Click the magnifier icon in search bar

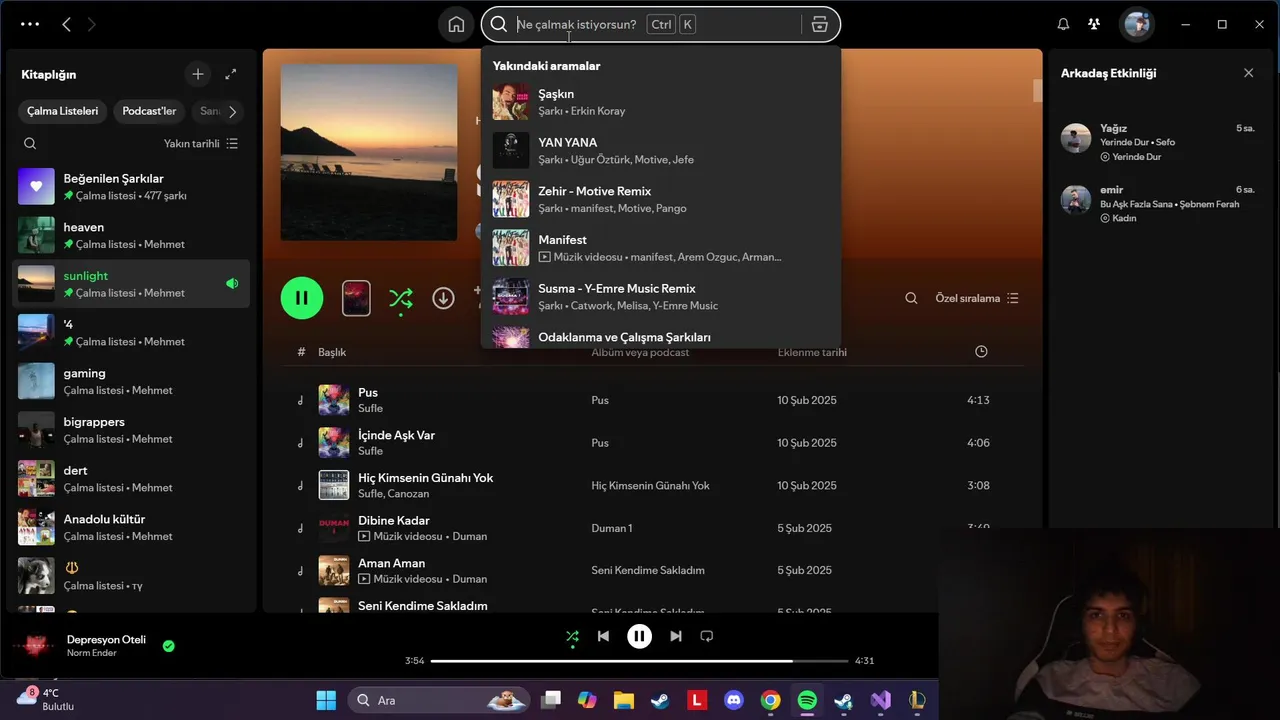(x=499, y=24)
